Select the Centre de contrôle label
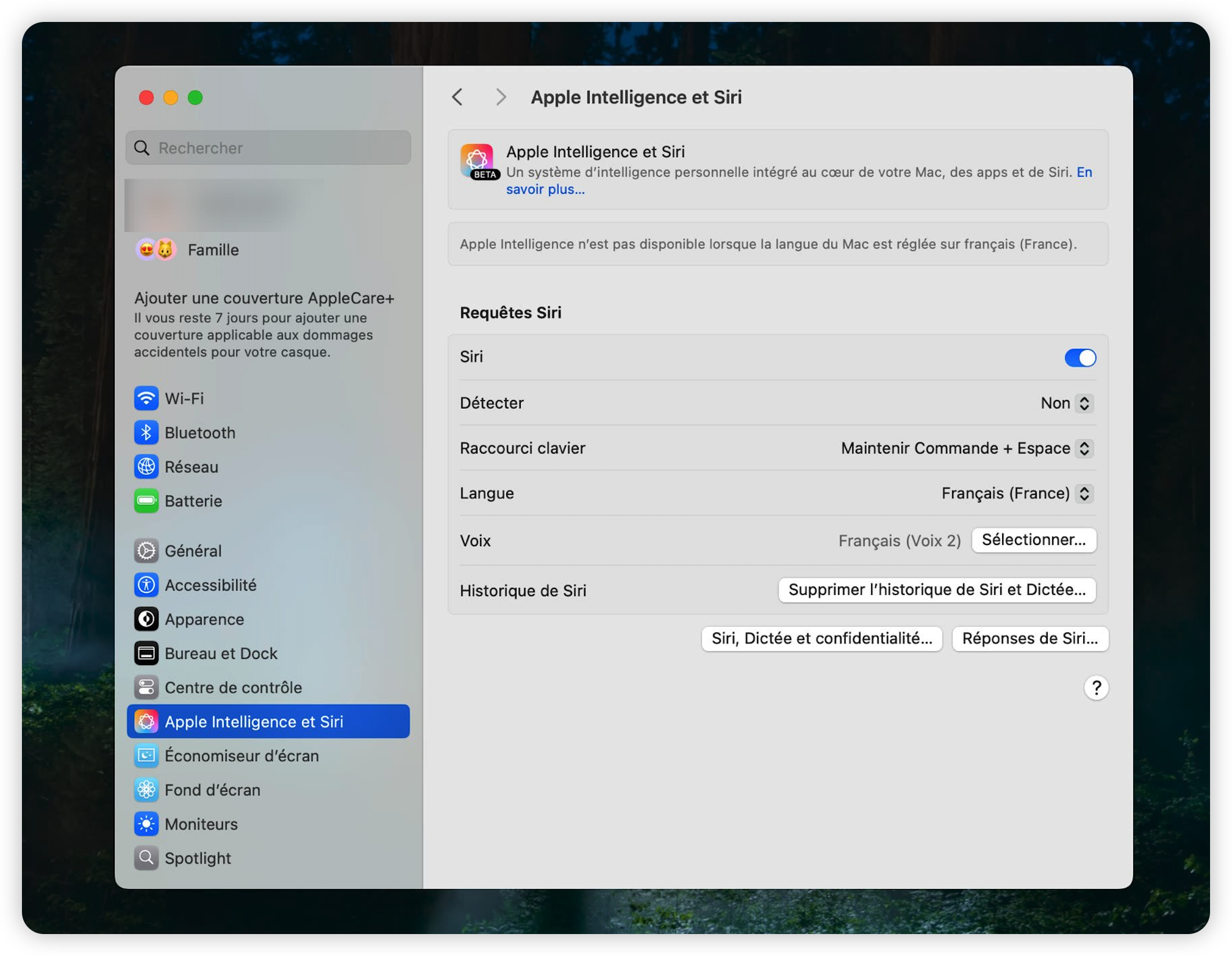 (233, 688)
